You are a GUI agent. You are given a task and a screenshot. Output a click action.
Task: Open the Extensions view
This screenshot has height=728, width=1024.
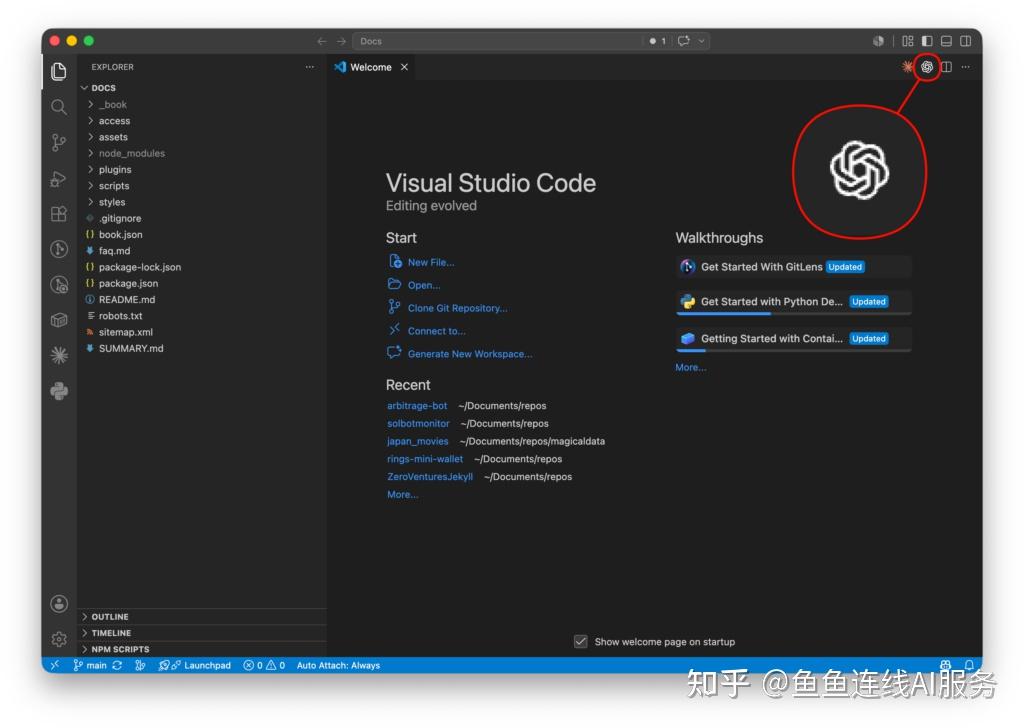pyautogui.click(x=59, y=214)
